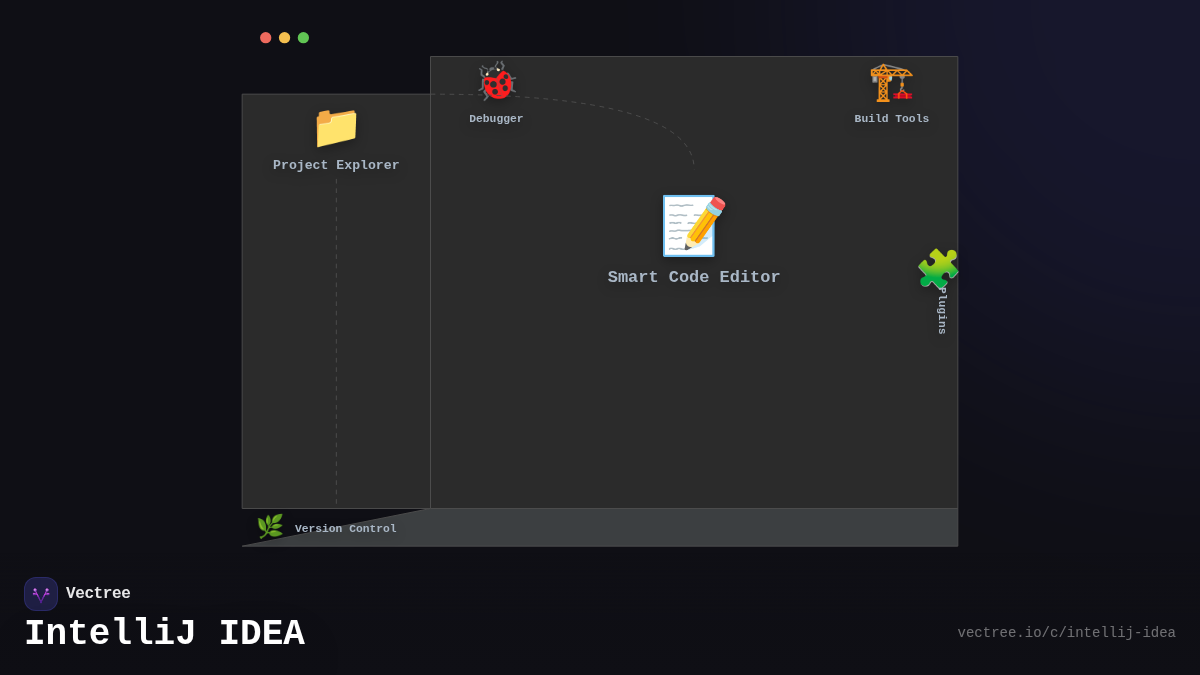Image resolution: width=1200 pixels, height=675 pixels.
Task: Open the Project Explorer folder icon
Action: click(335, 128)
